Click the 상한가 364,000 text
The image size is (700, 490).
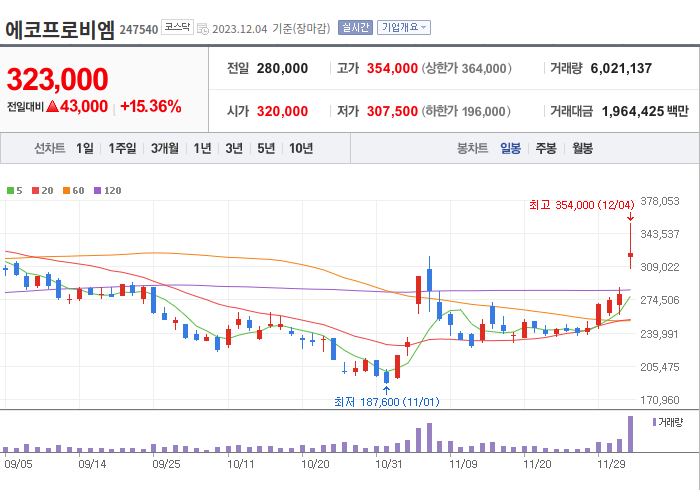[467, 68]
